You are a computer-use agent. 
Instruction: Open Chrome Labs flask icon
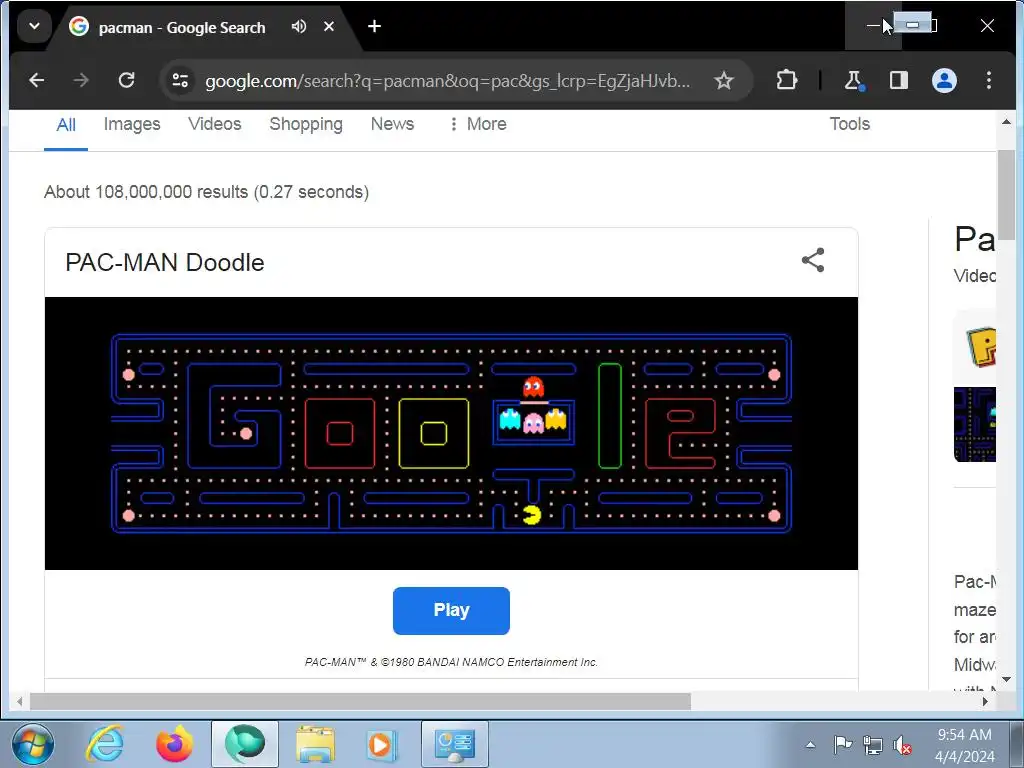point(853,80)
